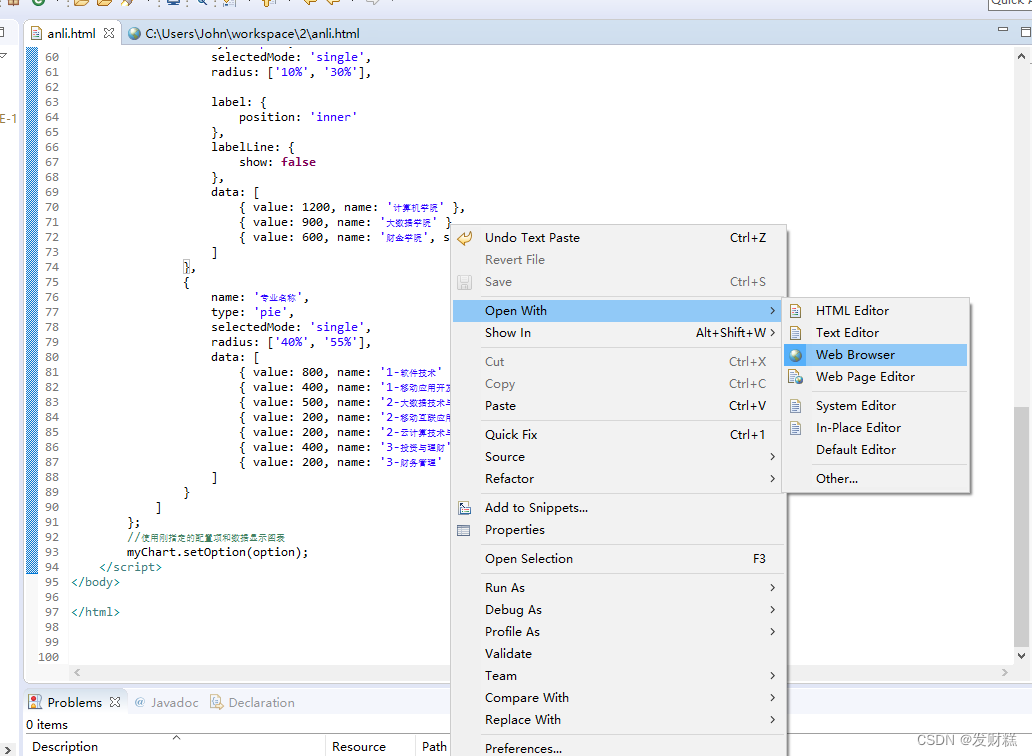Sort by the Description column header
Screen dimensions: 1032x756
coord(65,746)
